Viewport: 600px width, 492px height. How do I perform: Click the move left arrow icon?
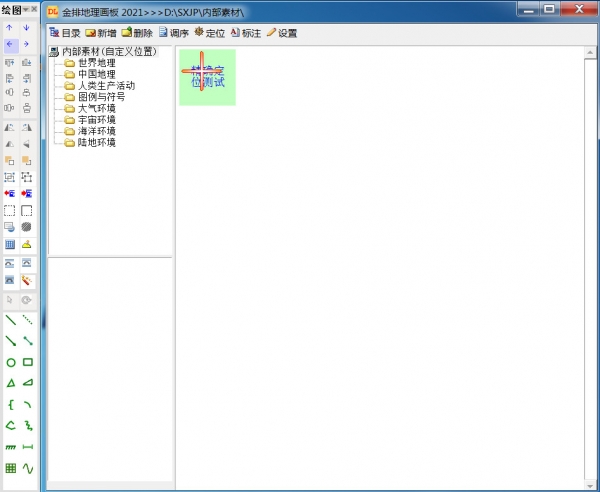tap(10, 44)
